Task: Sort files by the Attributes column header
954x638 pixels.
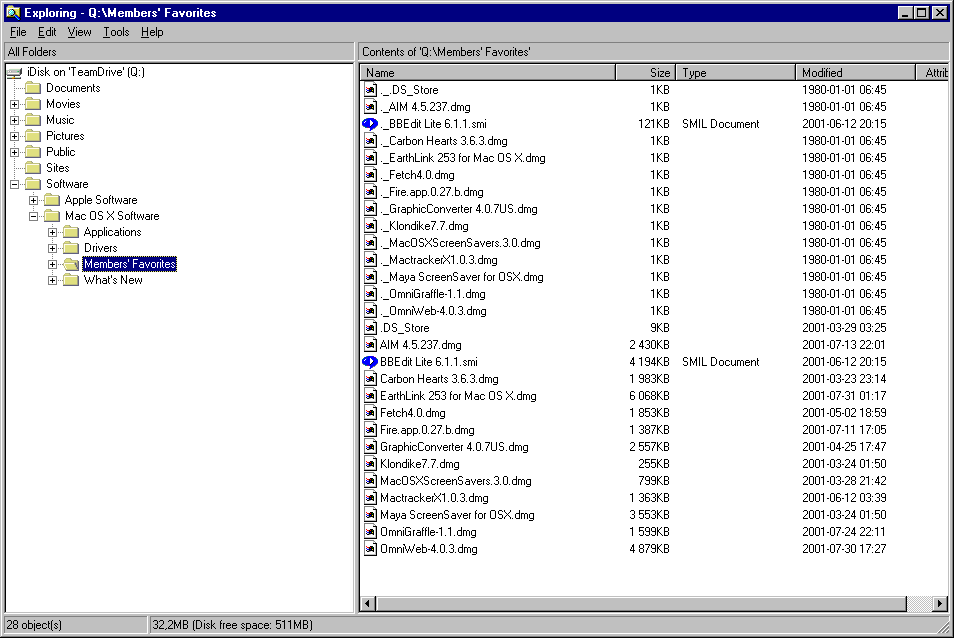Action: pyautogui.click(x=933, y=73)
